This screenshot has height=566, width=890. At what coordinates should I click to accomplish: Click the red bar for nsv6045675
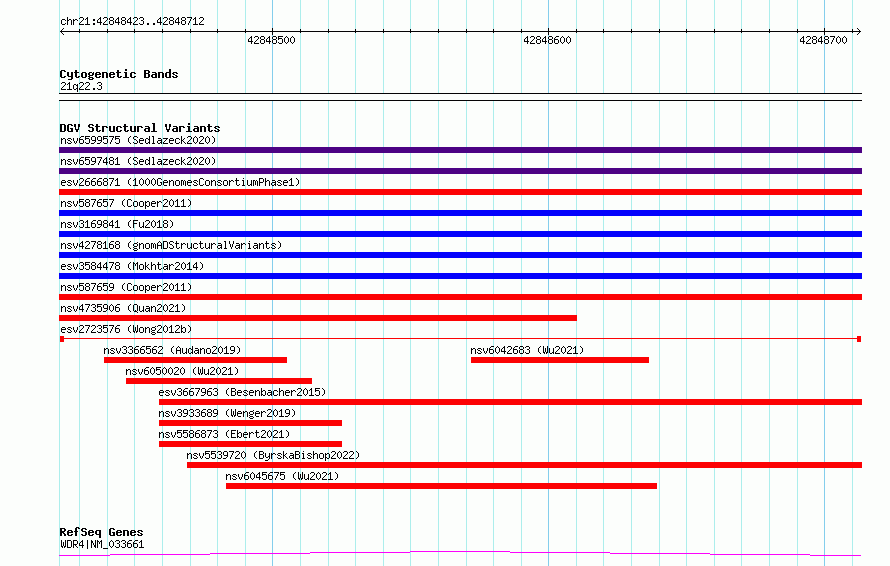tap(442, 486)
